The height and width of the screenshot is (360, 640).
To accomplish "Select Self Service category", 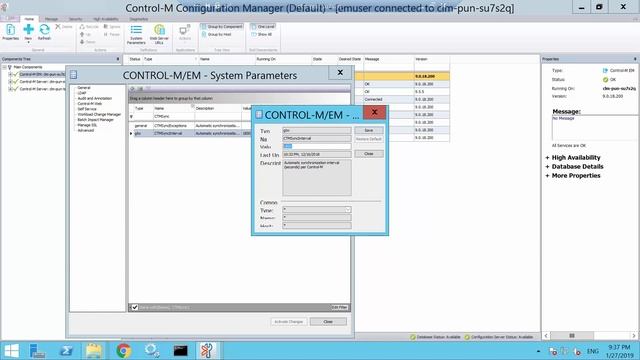I will coord(87,109).
